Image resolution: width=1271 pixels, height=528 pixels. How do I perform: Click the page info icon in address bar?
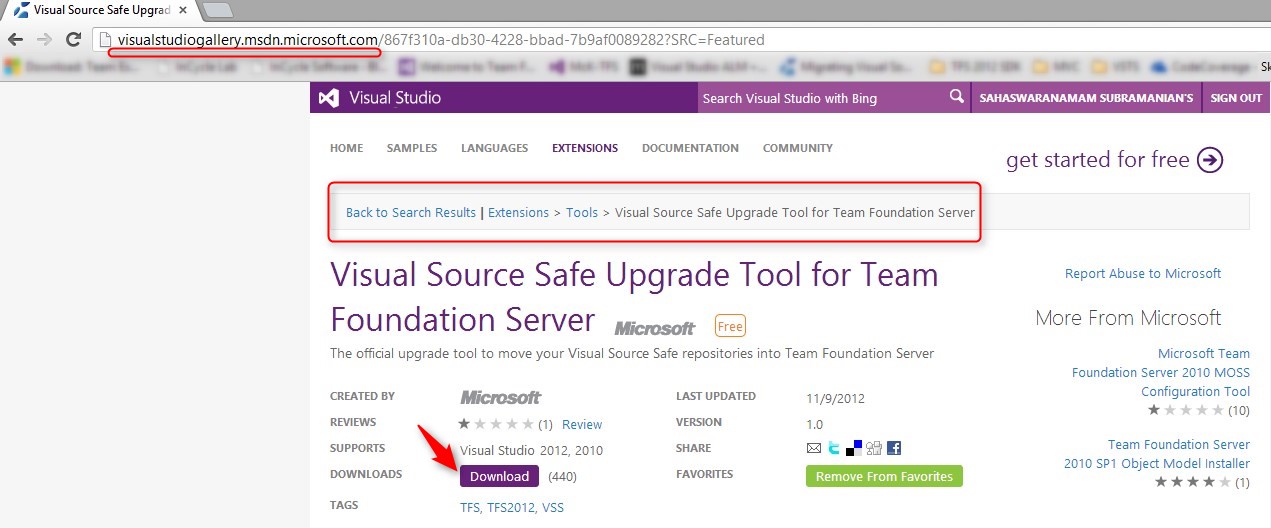pyautogui.click(x=105, y=40)
